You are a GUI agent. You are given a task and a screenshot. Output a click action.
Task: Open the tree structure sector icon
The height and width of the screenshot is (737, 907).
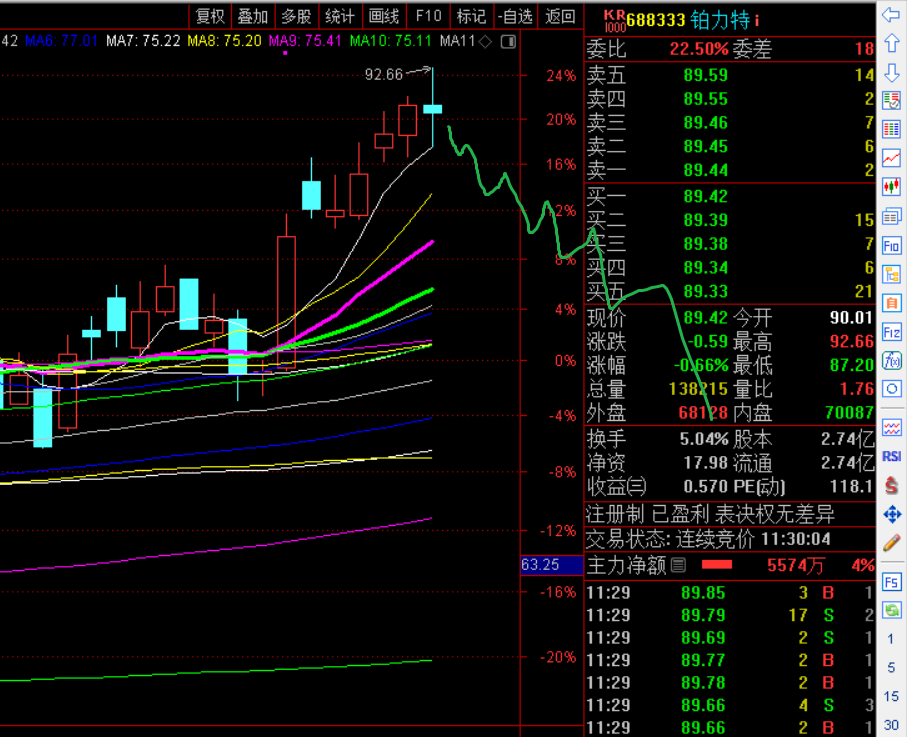(x=891, y=274)
